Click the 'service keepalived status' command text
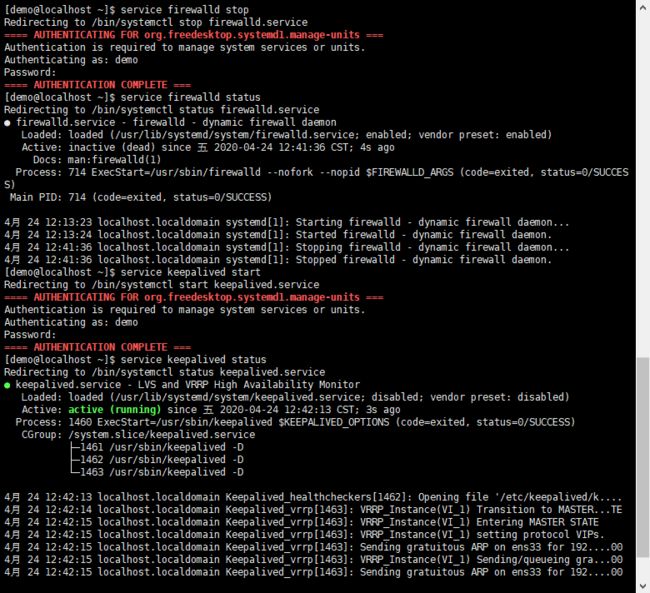Screen dimensions: 650x593 coord(194,359)
